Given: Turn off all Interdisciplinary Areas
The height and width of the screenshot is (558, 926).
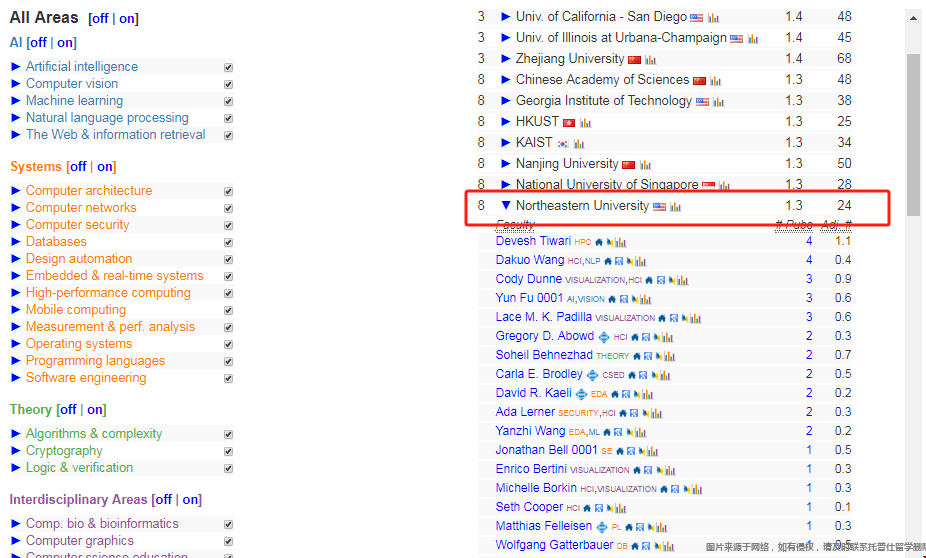Looking at the screenshot, I should [x=164, y=500].
